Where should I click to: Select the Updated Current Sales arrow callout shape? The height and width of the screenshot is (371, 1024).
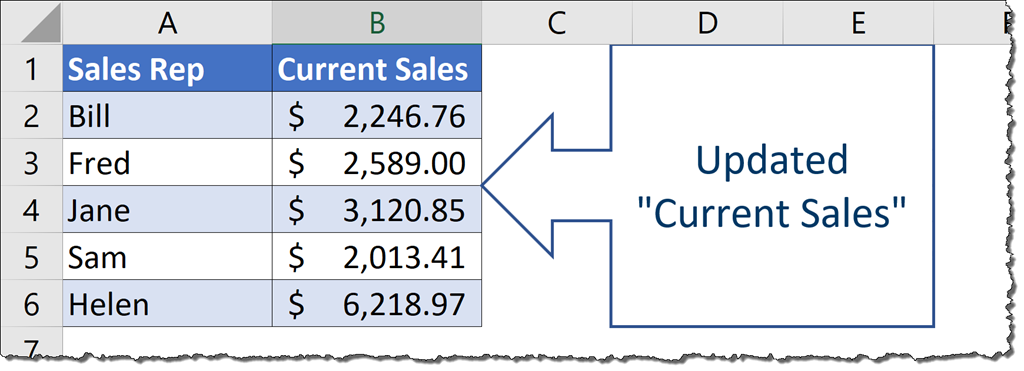(x=708, y=186)
